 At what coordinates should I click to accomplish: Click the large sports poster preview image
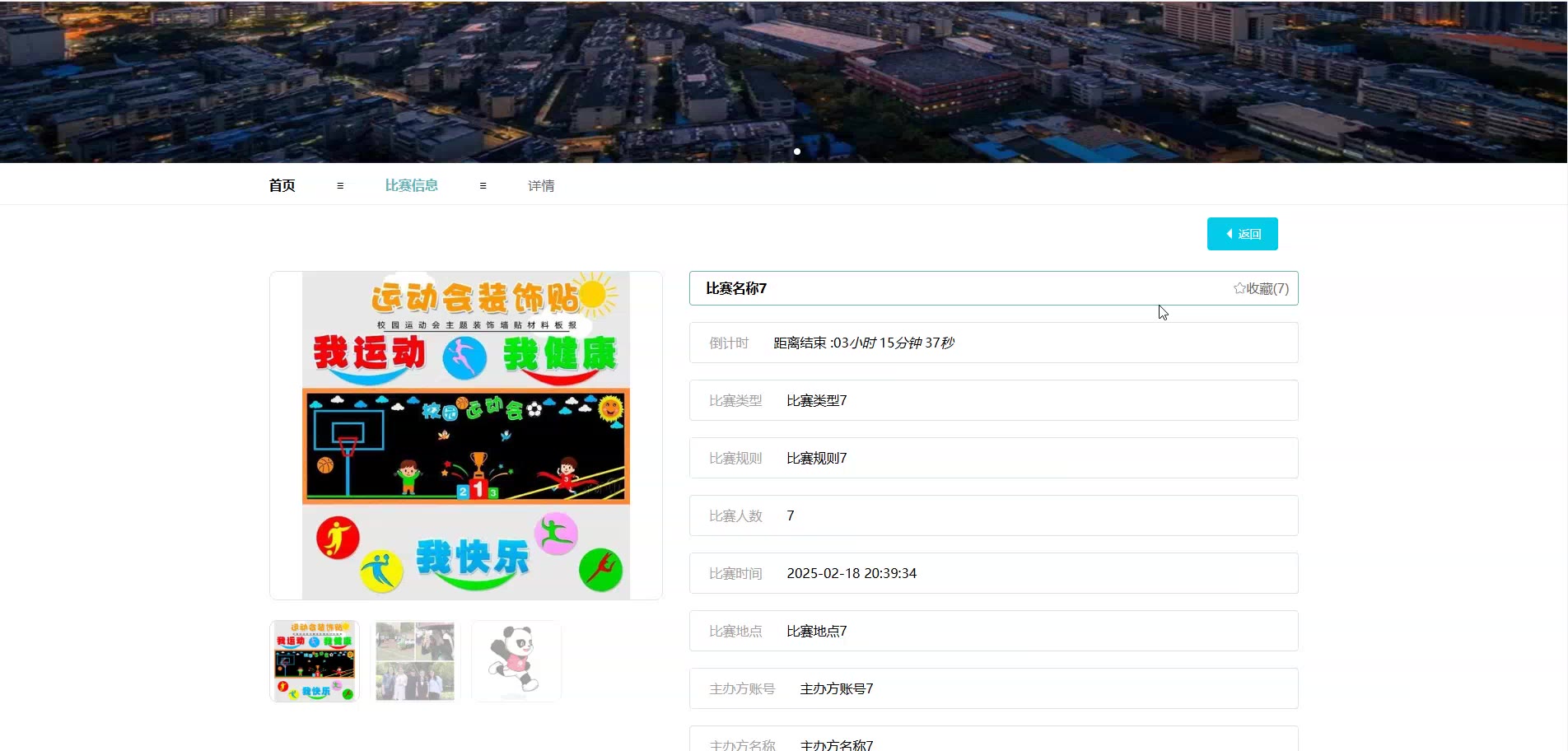click(466, 436)
